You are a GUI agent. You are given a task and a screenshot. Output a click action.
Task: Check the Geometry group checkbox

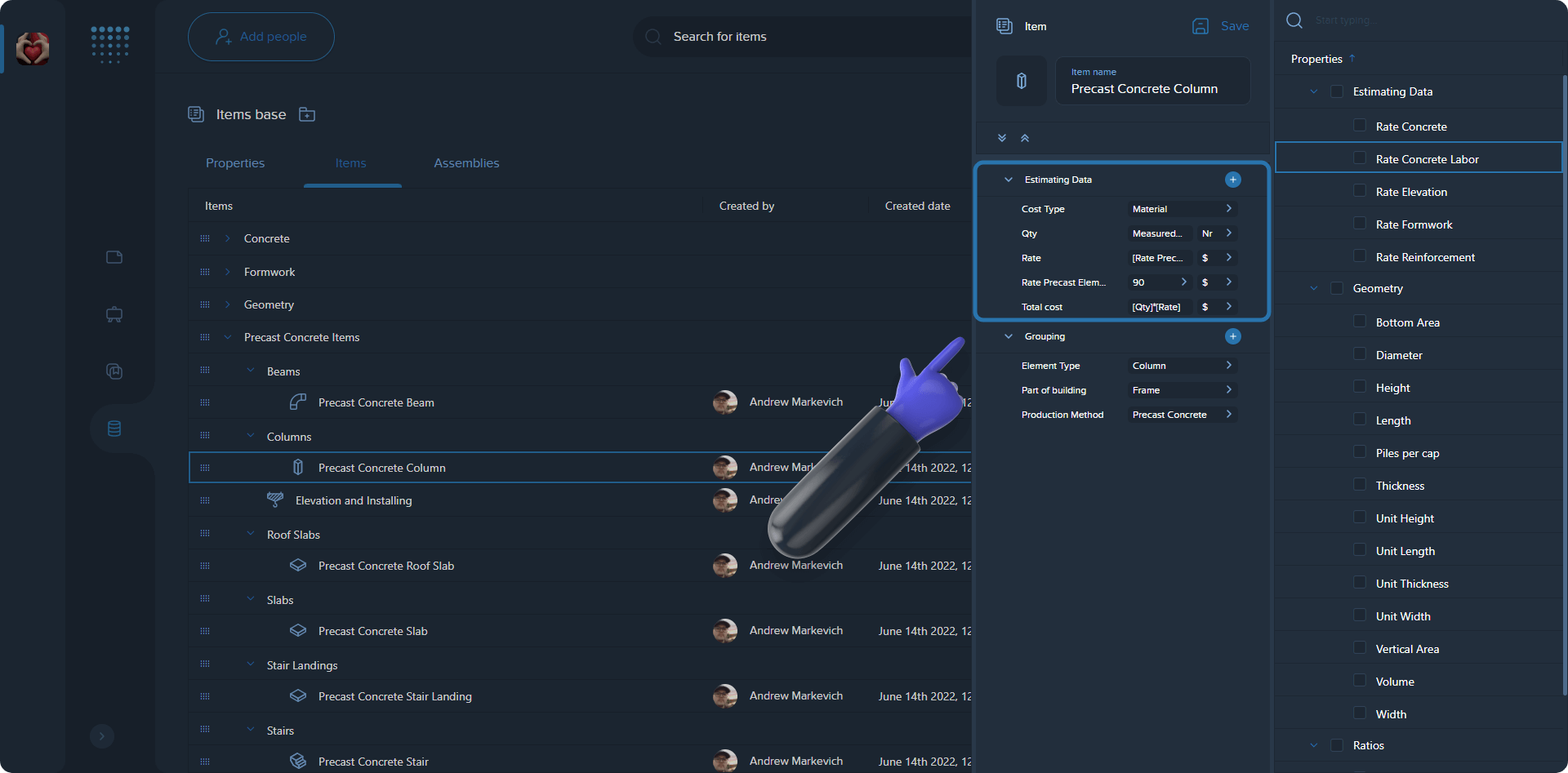coord(1337,288)
